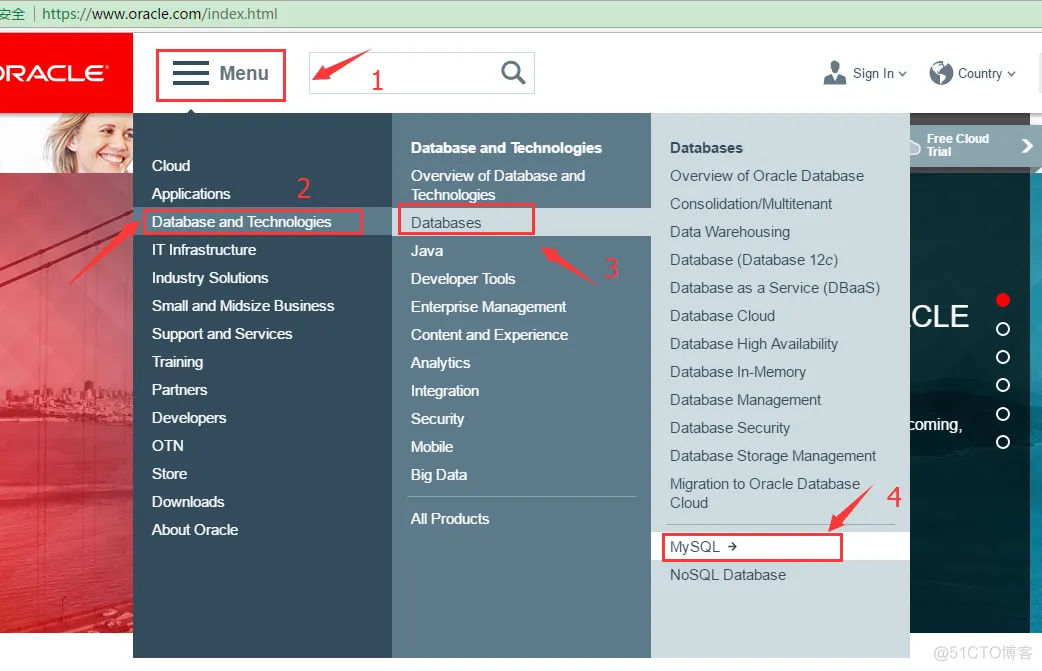
Task: Select the sixth carousel dot
Action: (1003, 442)
